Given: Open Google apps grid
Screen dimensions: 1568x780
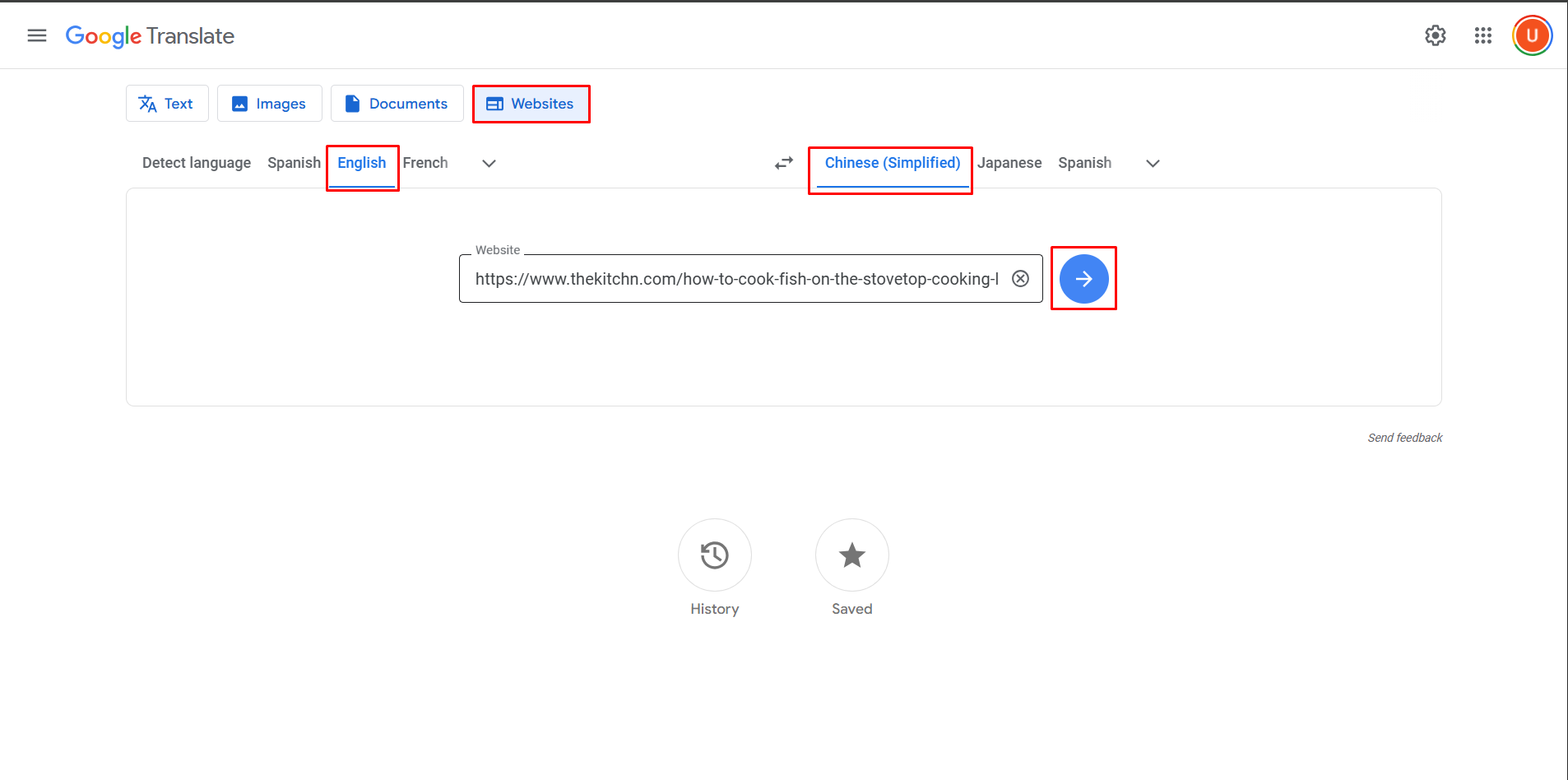Looking at the screenshot, I should tap(1482, 35).
